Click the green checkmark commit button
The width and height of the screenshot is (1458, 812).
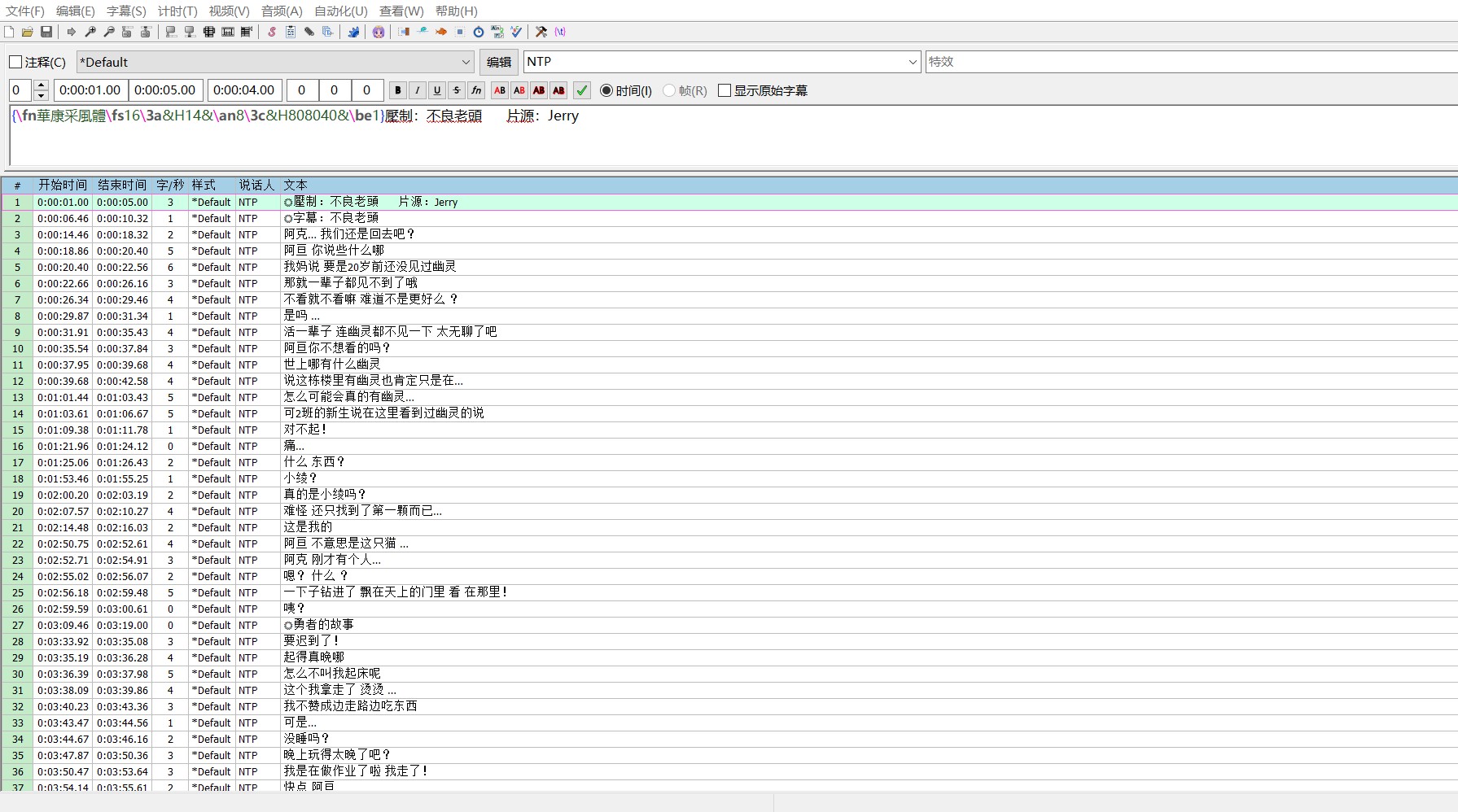582,90
